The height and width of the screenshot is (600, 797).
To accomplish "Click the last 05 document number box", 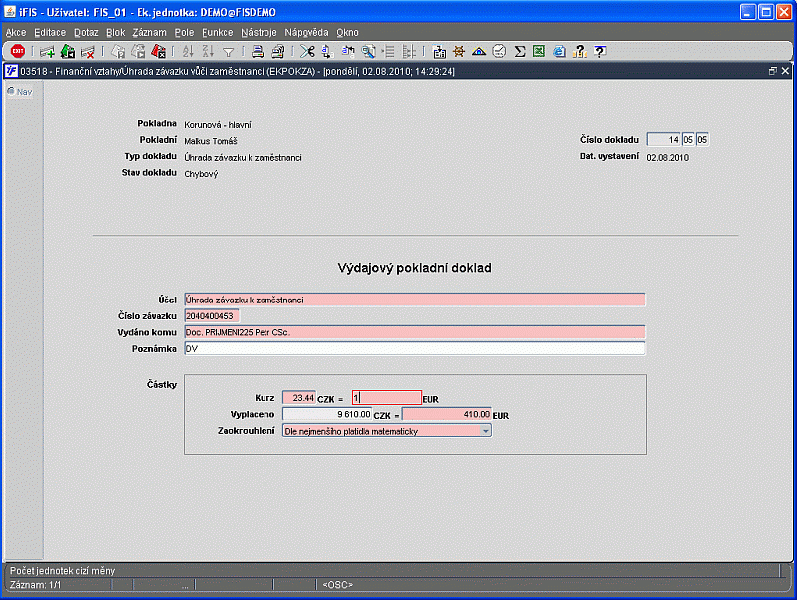I will (x=702, y=139).
